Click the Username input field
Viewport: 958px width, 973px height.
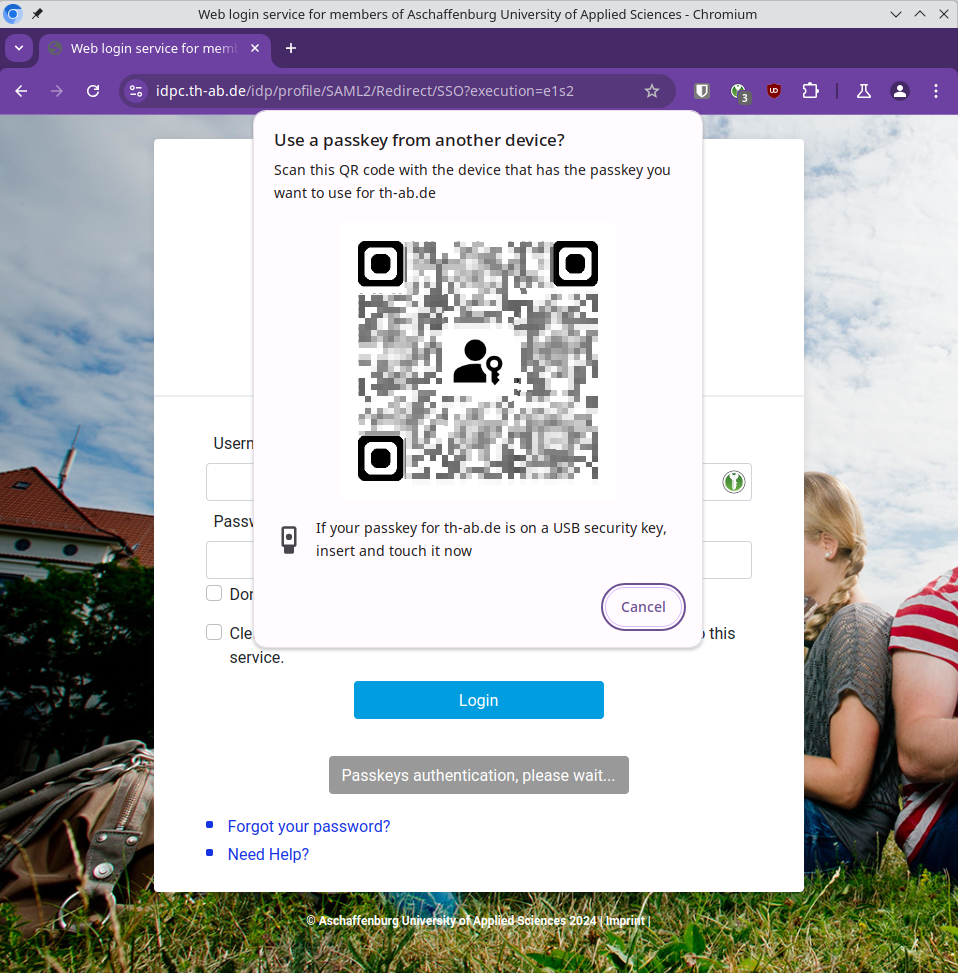(478, 482)
